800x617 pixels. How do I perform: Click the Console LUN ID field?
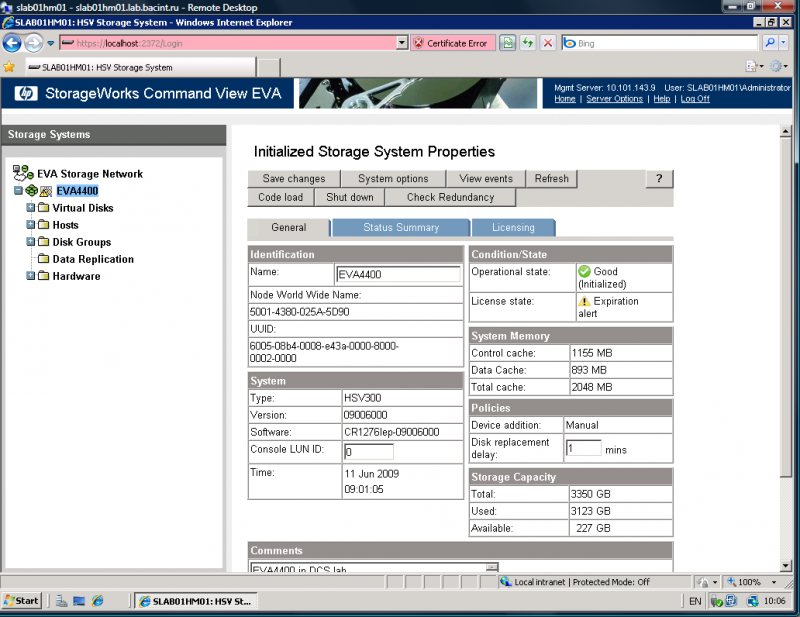(368, 452)
